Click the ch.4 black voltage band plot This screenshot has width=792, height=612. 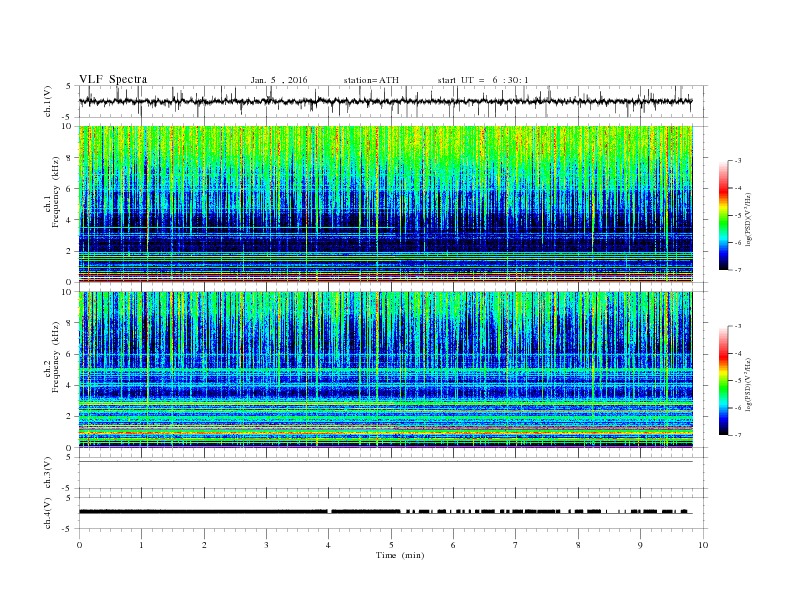click(385, 512)
